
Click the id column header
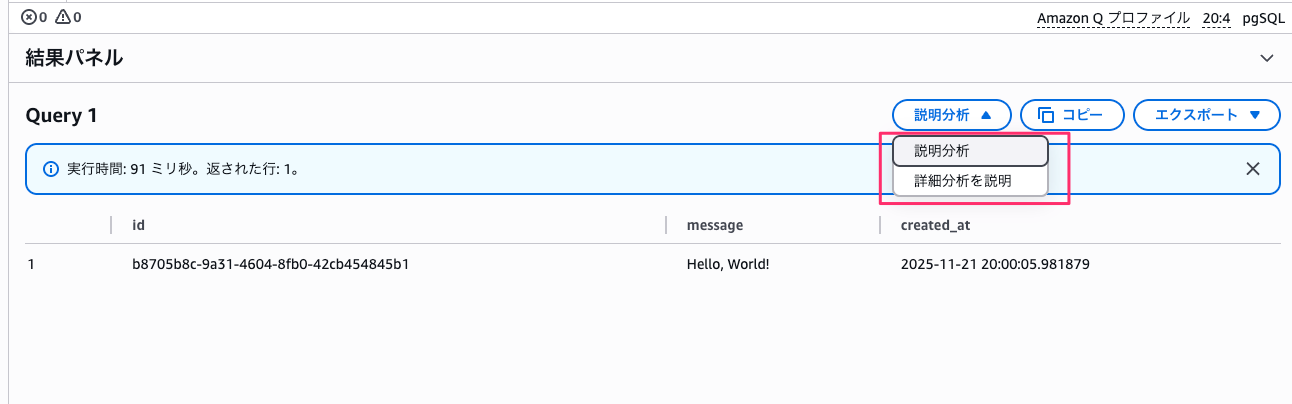139,225
